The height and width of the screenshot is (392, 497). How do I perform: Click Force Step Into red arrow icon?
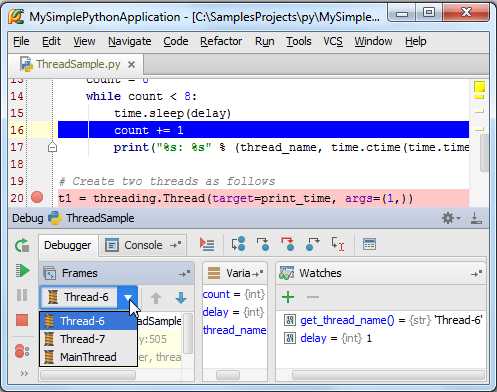288,244
